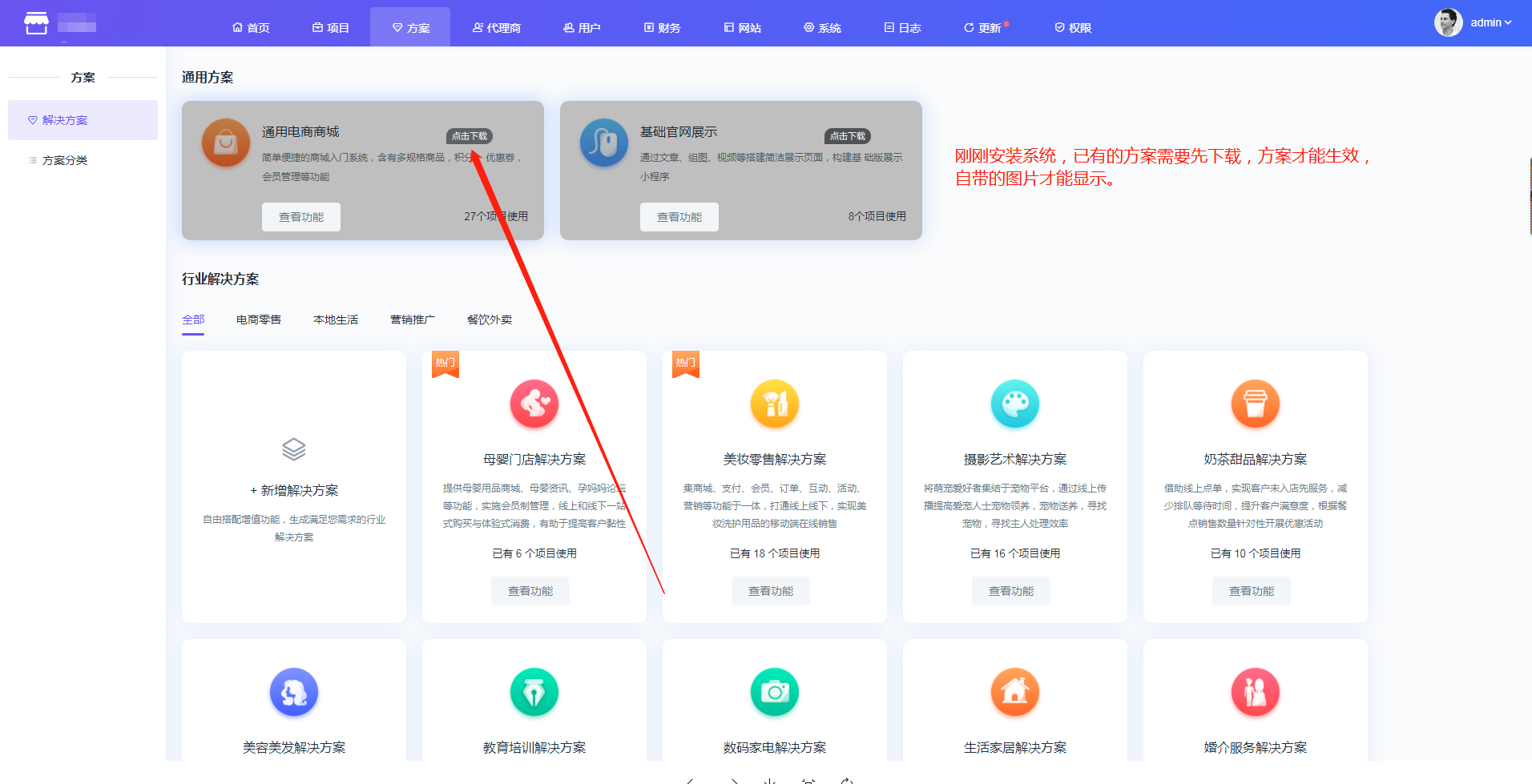Click 点击下载 on 基础官网展示 card
The width and height of the screenshot is (1532, 784).
[x=848, y=136]
